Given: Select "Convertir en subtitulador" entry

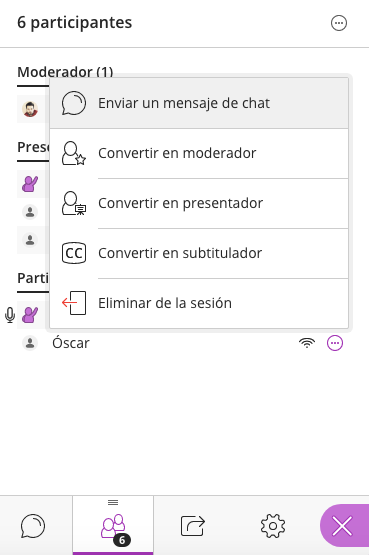Looking at the screenshot, I should pos(199,253).
